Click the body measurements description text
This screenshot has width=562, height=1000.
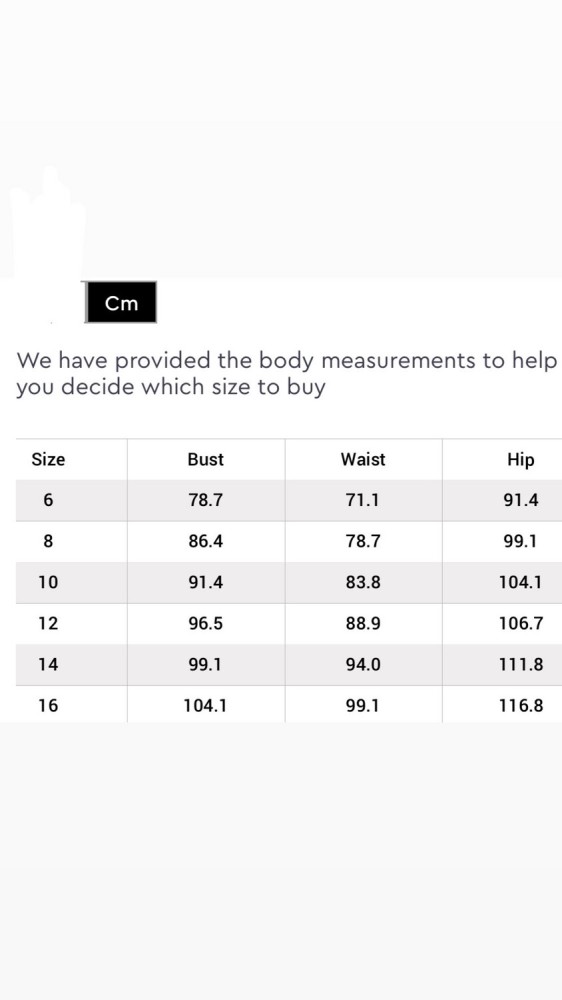(287, 374)
